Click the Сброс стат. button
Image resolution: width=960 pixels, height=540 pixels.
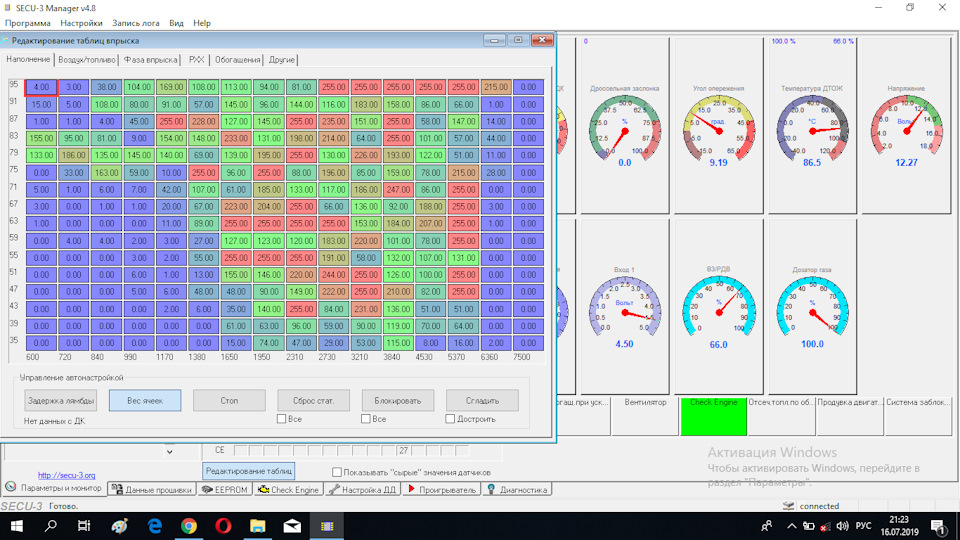(x=313, y=400)
